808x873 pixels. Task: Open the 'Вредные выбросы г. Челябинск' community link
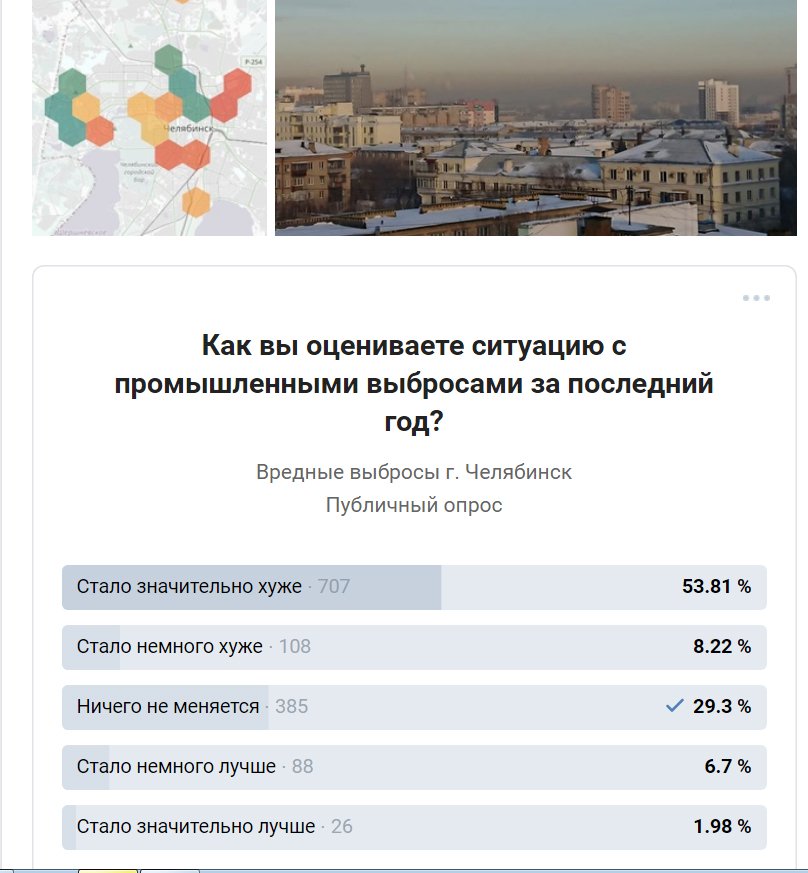tap(414, 472)
